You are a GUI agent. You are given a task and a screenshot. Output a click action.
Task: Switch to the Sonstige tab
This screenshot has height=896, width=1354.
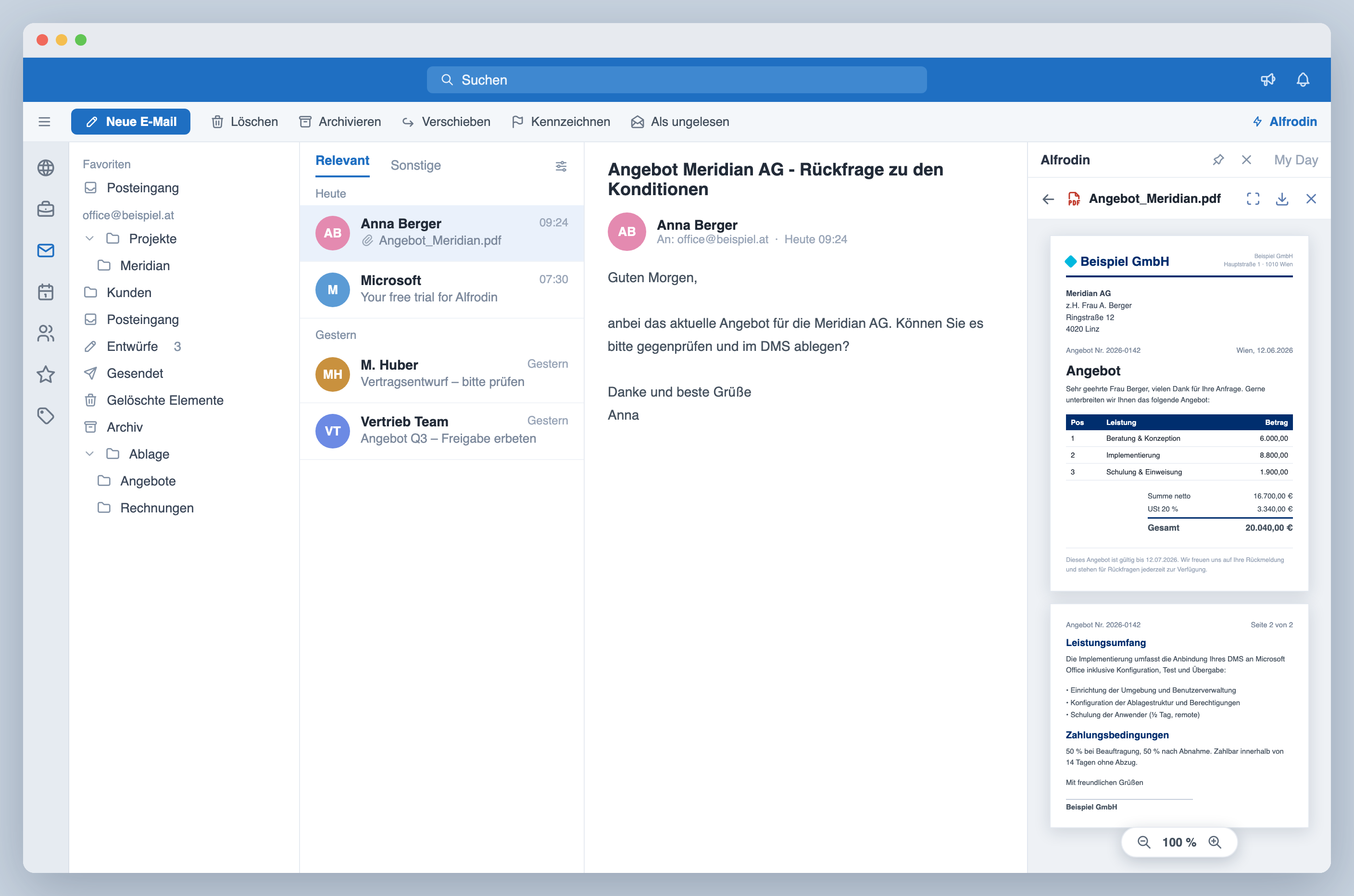pos(415,165)
